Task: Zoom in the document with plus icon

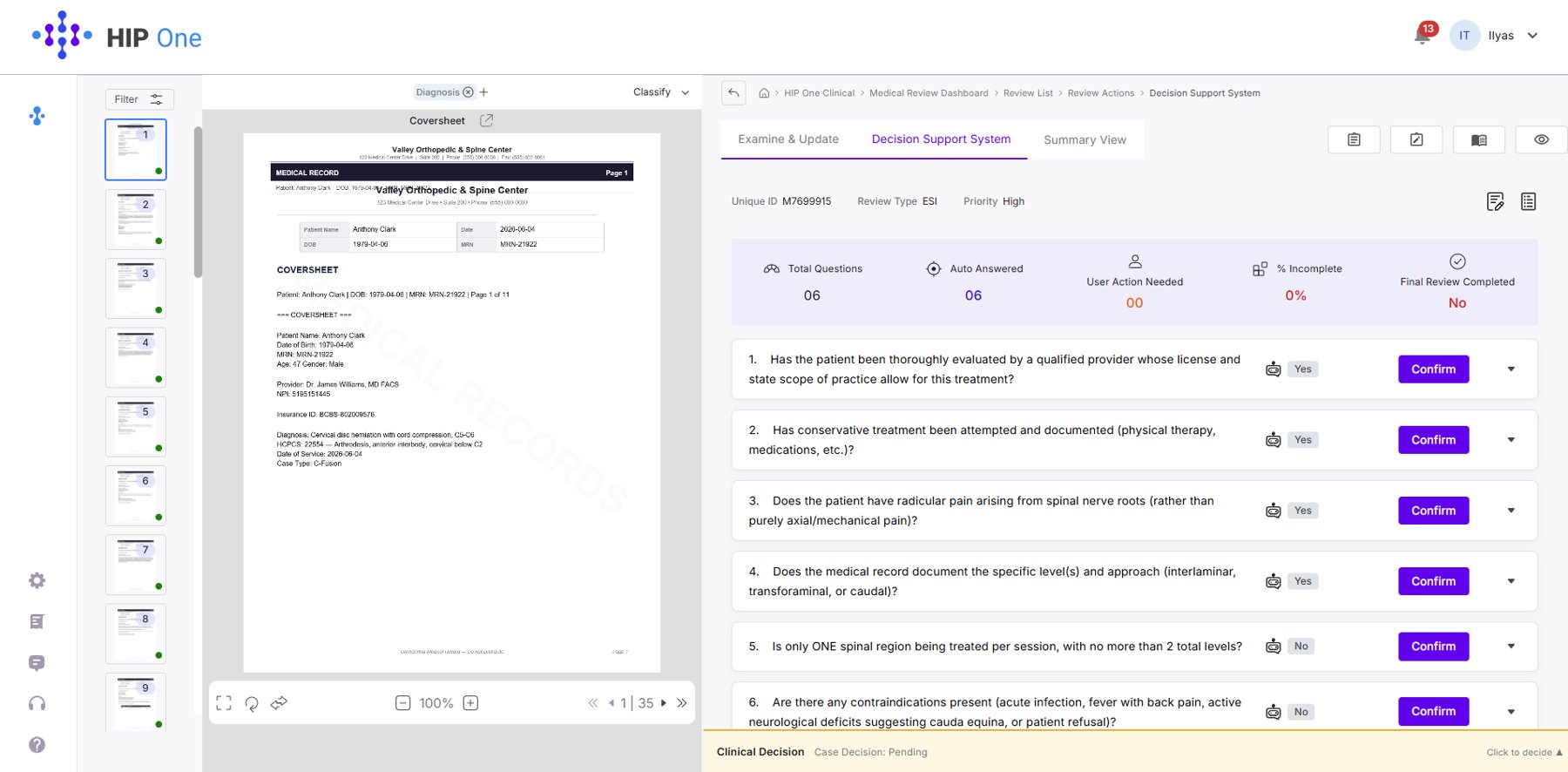Action: (x=470, y=703)
